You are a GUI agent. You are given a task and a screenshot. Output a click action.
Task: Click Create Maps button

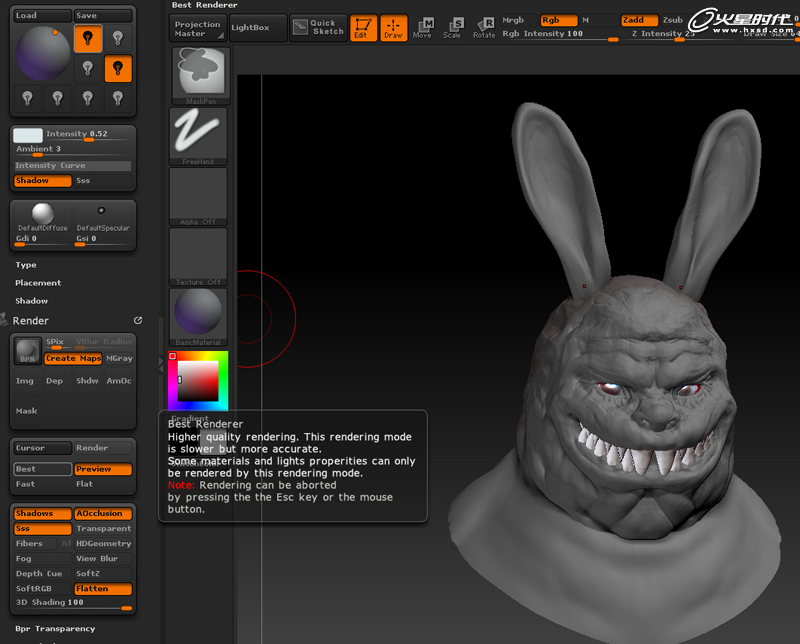click(x=73, y=358)
